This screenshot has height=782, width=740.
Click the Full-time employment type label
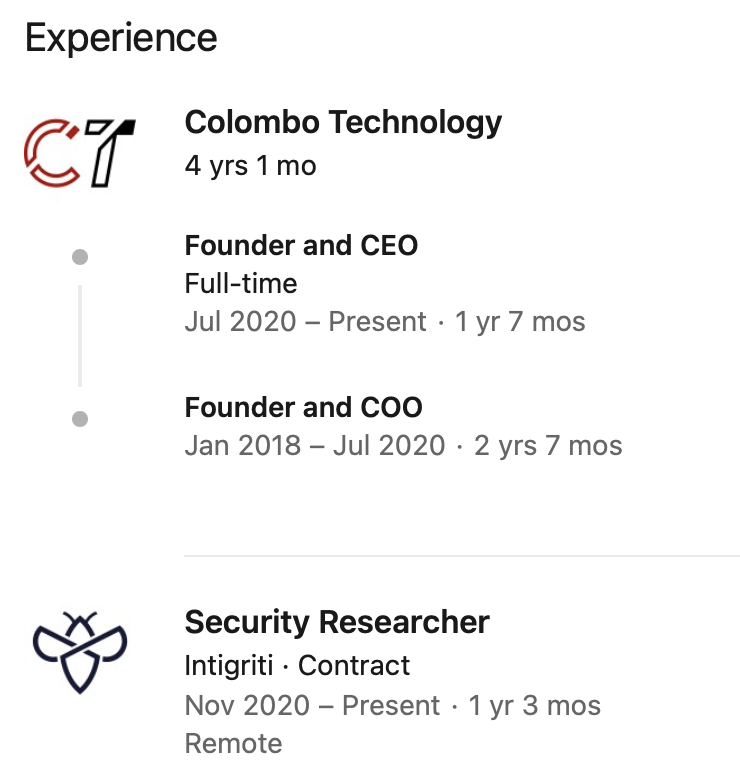(x=241, y=284)
